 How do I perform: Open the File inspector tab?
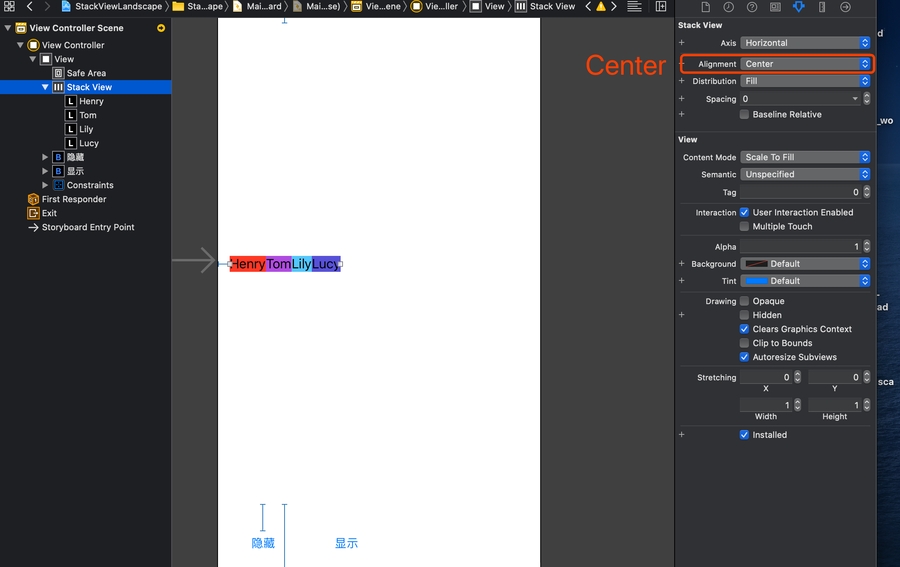(706, 7)
